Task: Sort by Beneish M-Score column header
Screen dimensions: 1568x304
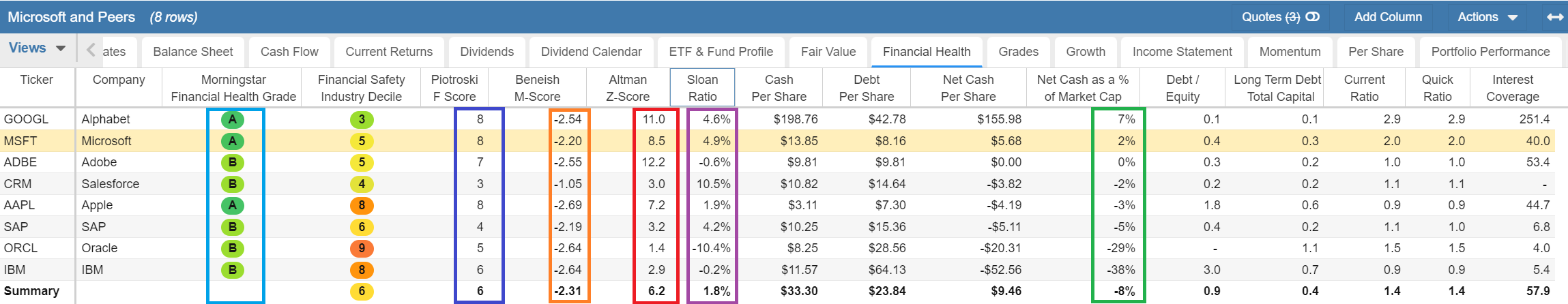Action: 538,88
